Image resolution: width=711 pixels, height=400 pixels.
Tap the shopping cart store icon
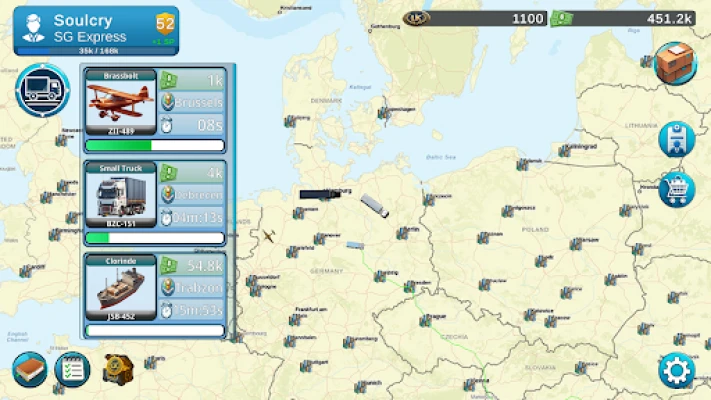pyautogui.click(x=676, y=189)
